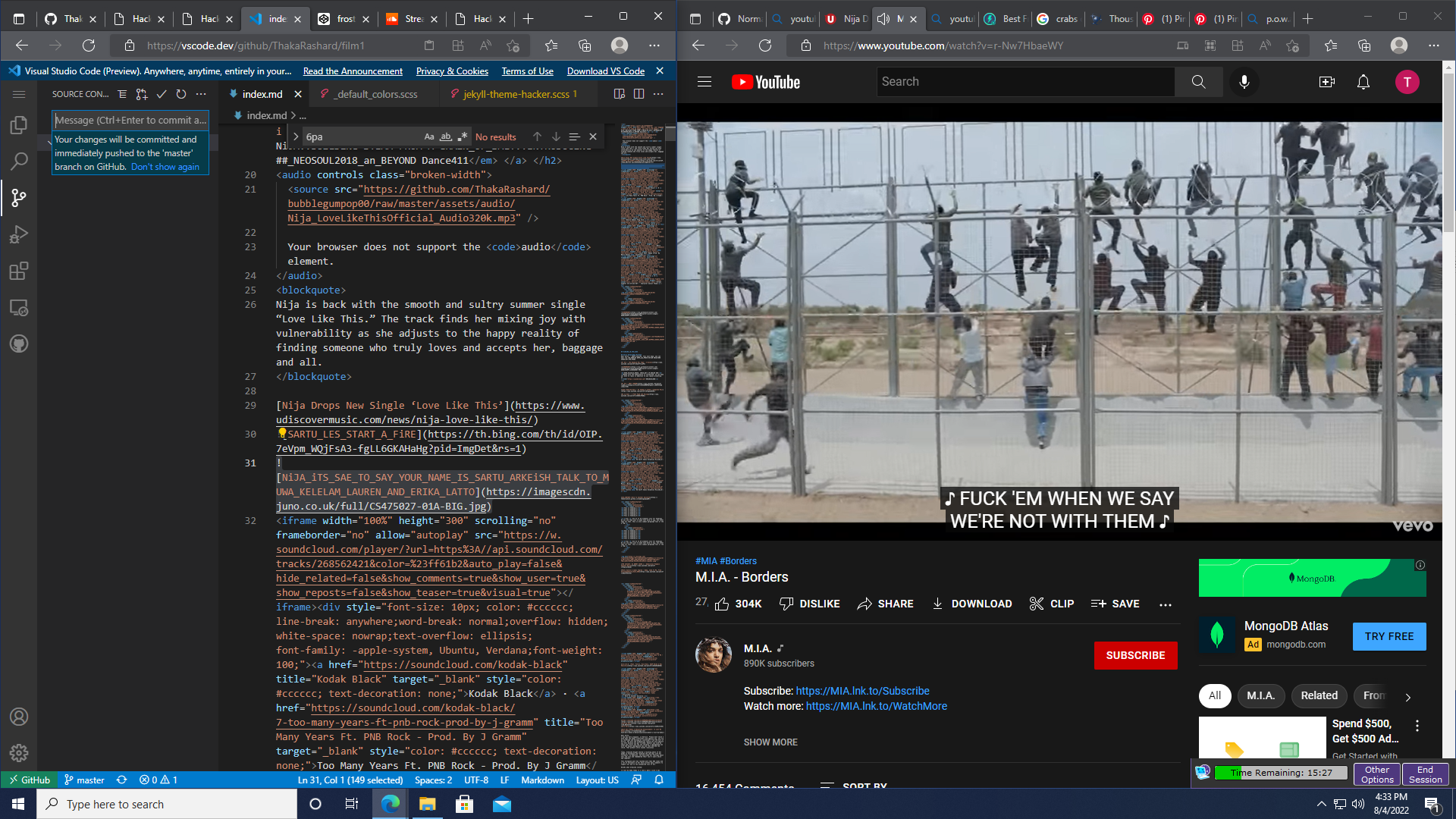Open the YouTube Create video icon
Screen dimensions: 1456x819
pyautogui.click(x=1327, y=82)
